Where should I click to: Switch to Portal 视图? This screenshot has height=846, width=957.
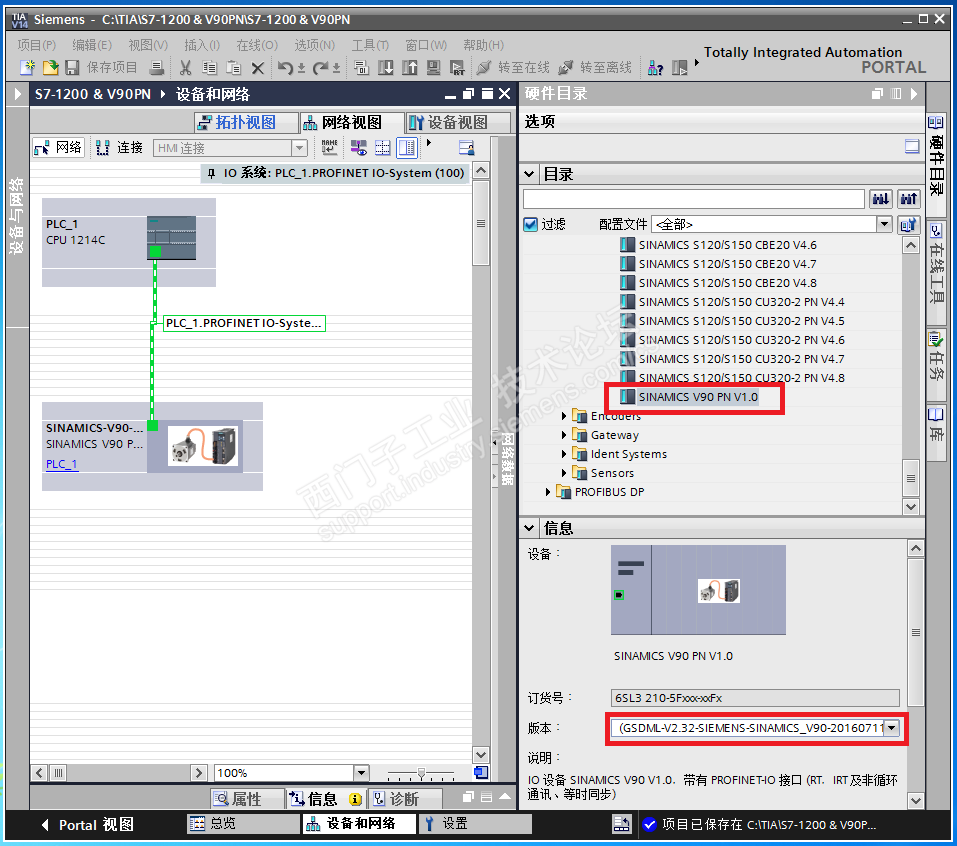pyautogui.click(x=88, y=825)
